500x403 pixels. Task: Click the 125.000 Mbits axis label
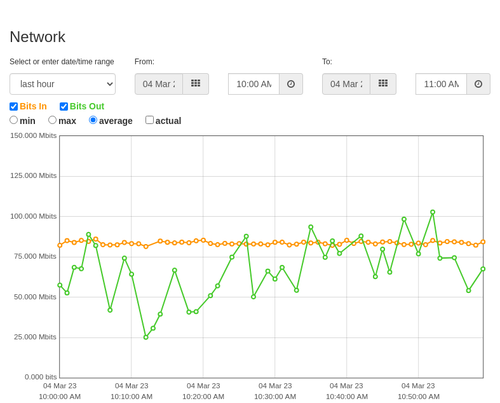click(33, 176)
